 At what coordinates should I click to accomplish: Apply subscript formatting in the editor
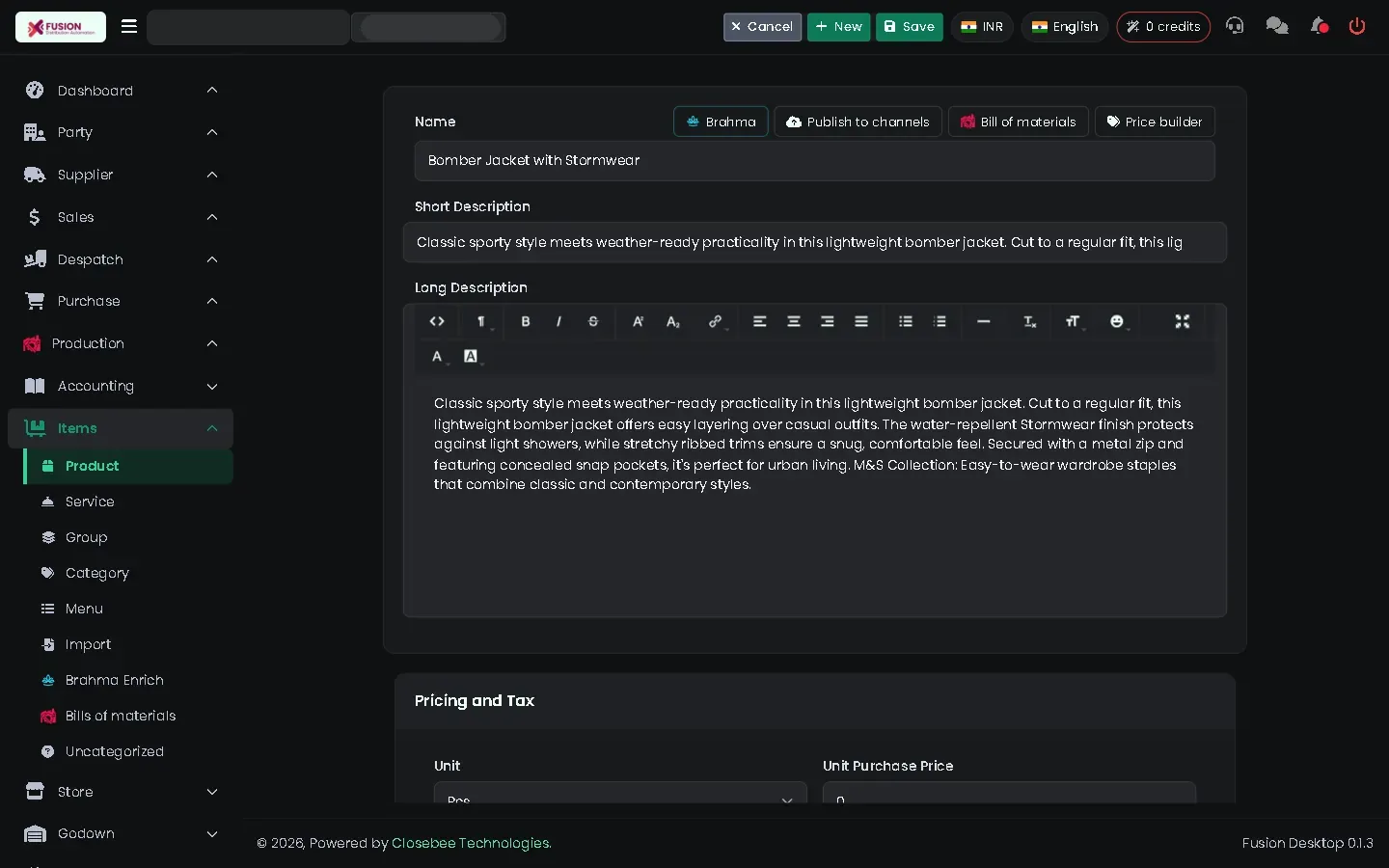tap(673, 322)
